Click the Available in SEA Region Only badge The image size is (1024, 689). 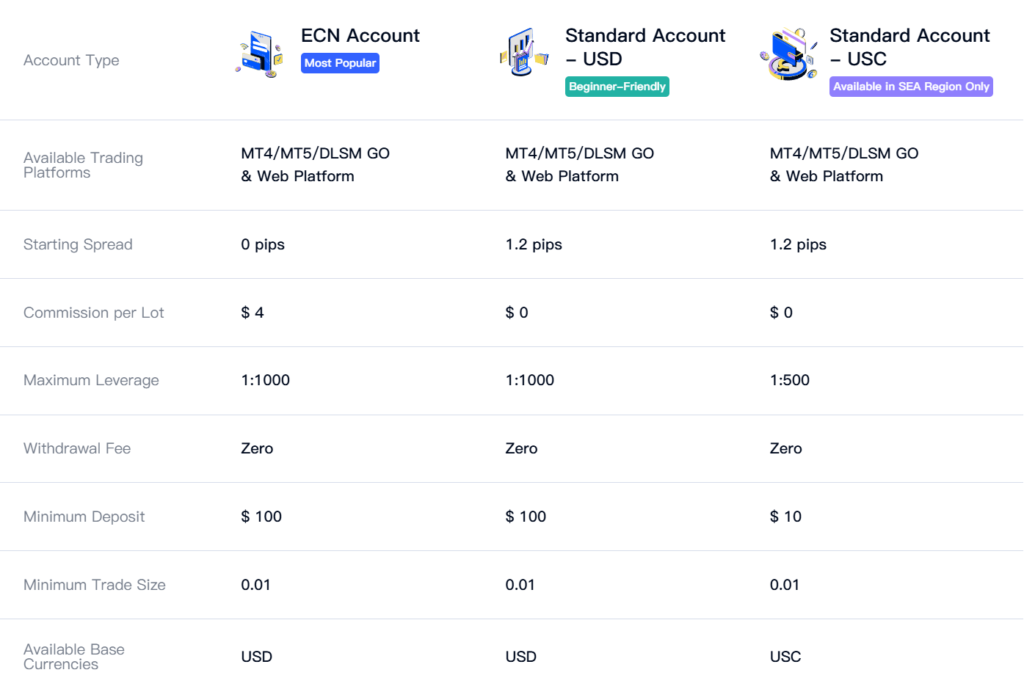click(911, 87)
